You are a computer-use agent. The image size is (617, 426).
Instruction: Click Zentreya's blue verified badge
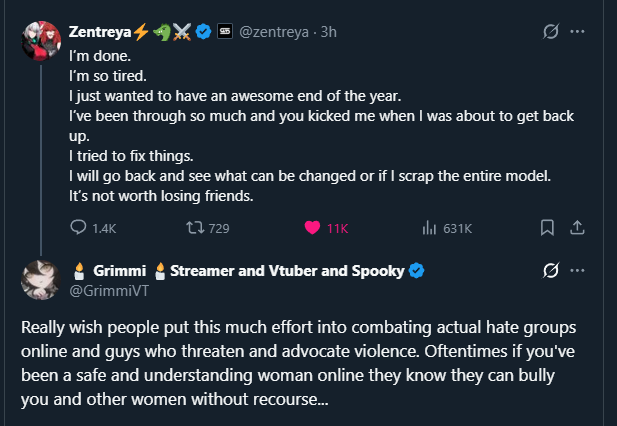pos(204,32)
